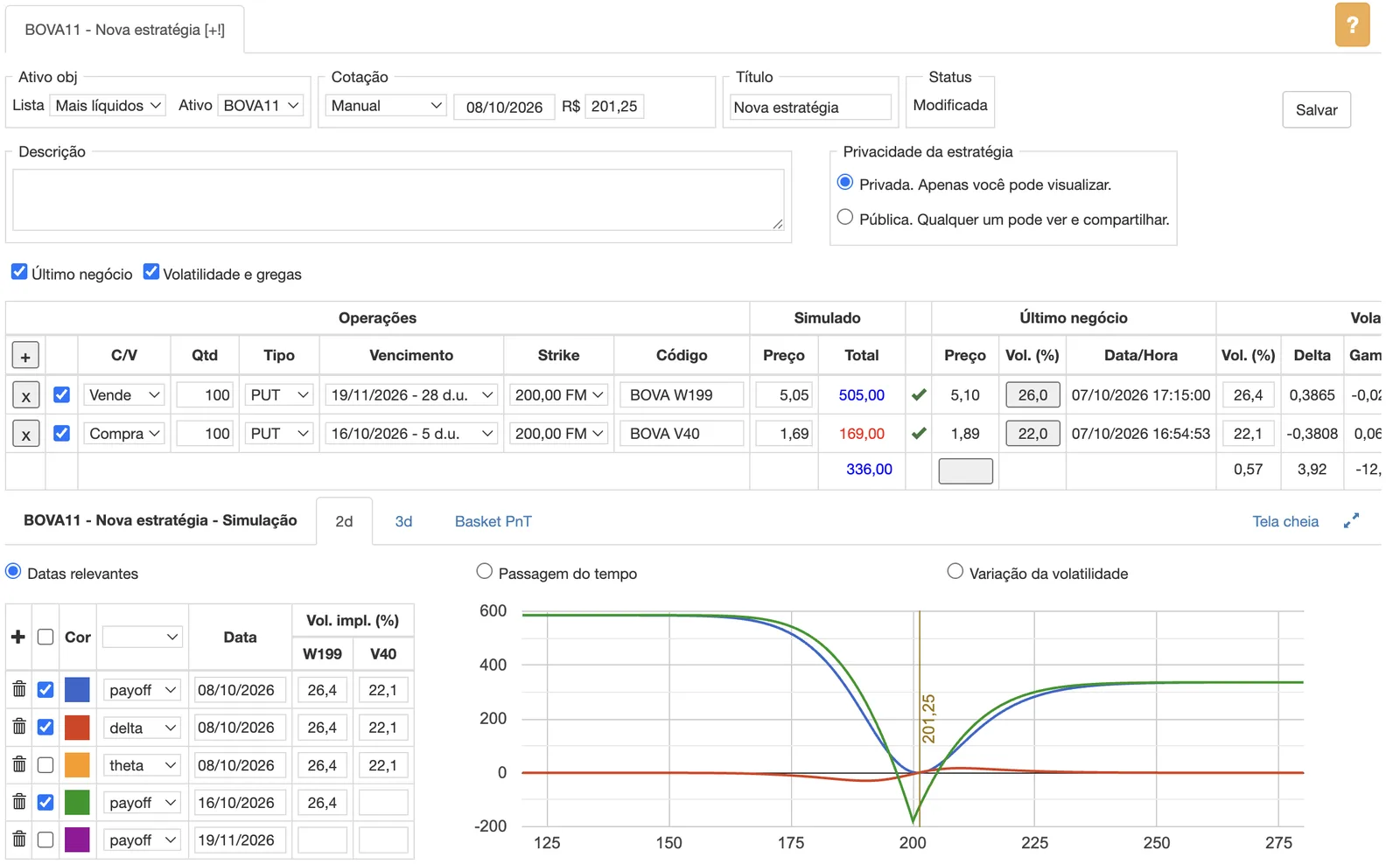Open strike dropdown in BOVA V40 row
The image size is (1400, 864).
(559, 434)
